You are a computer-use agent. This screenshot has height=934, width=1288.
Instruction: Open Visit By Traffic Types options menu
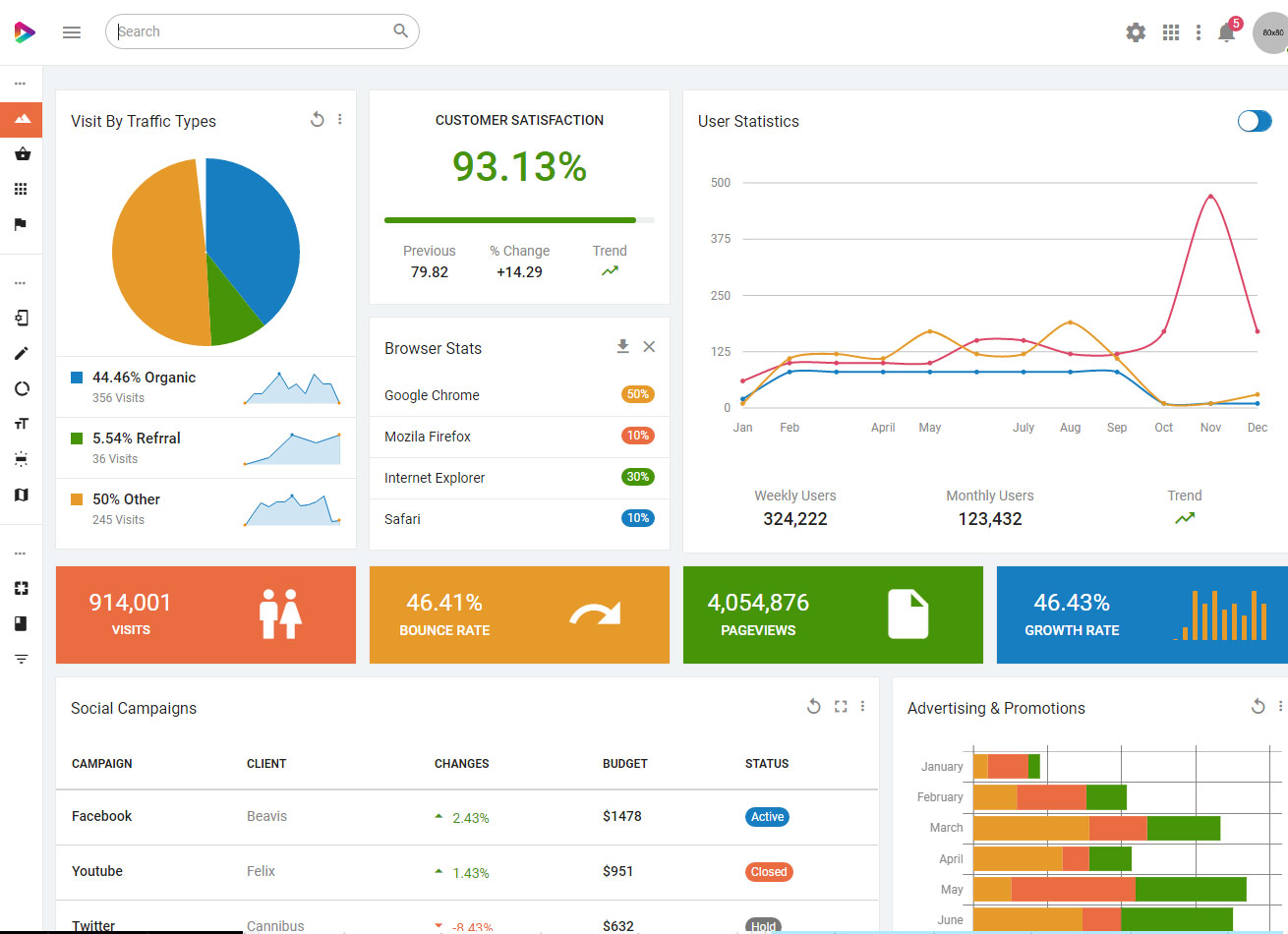pos(340,120)
